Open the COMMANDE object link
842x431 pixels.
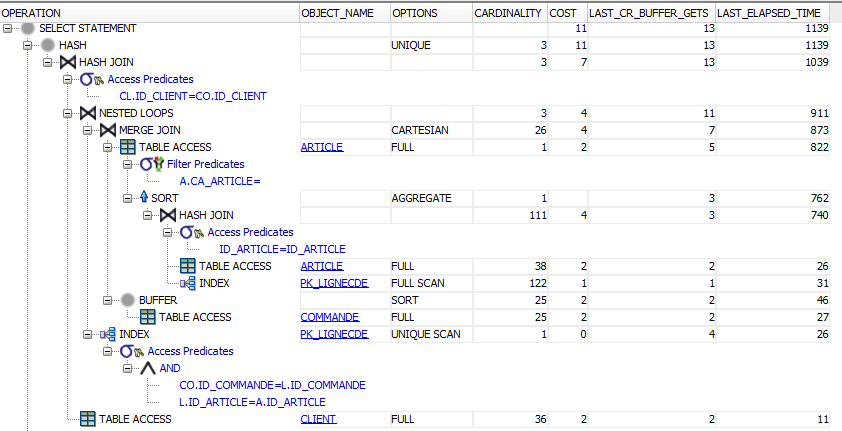tap(330, 317)
